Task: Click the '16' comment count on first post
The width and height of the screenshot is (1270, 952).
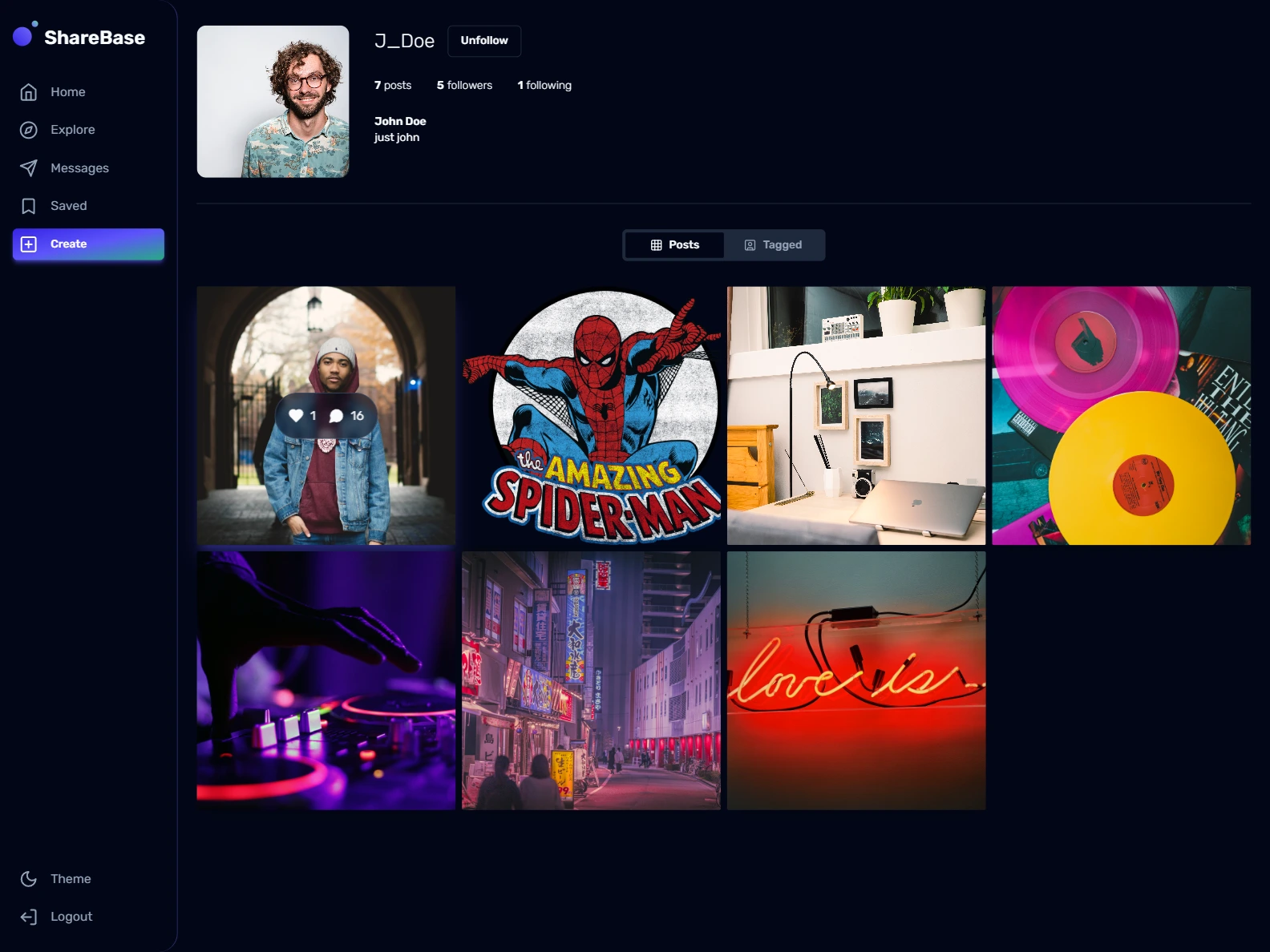Action: [357, 415]
